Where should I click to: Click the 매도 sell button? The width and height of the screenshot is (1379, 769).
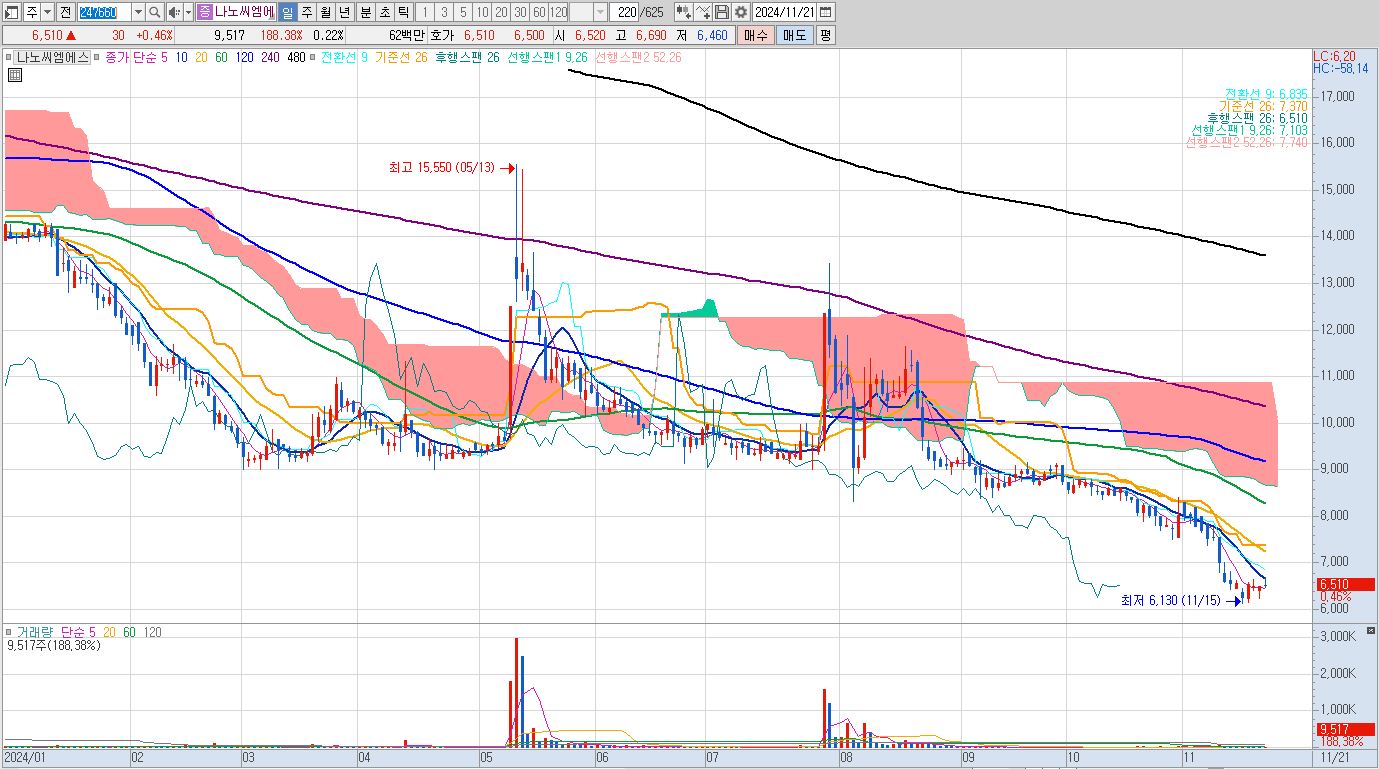(794, 35)
